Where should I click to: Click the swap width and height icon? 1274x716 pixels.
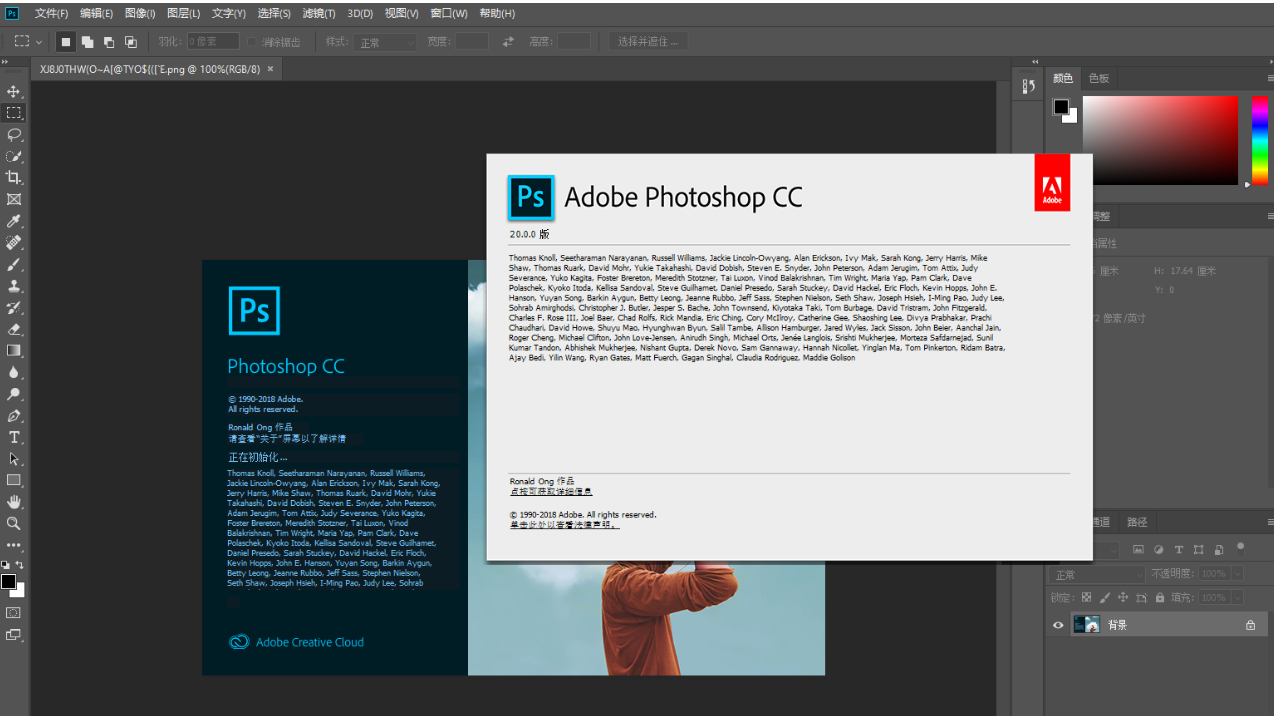click(508, 42)
